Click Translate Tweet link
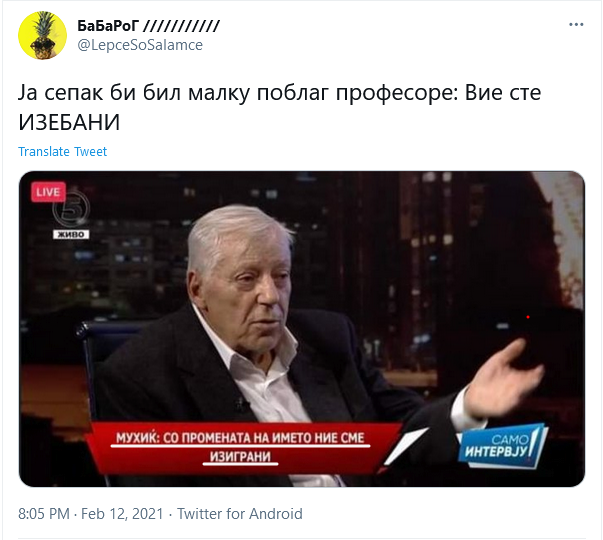 point(62,152)
